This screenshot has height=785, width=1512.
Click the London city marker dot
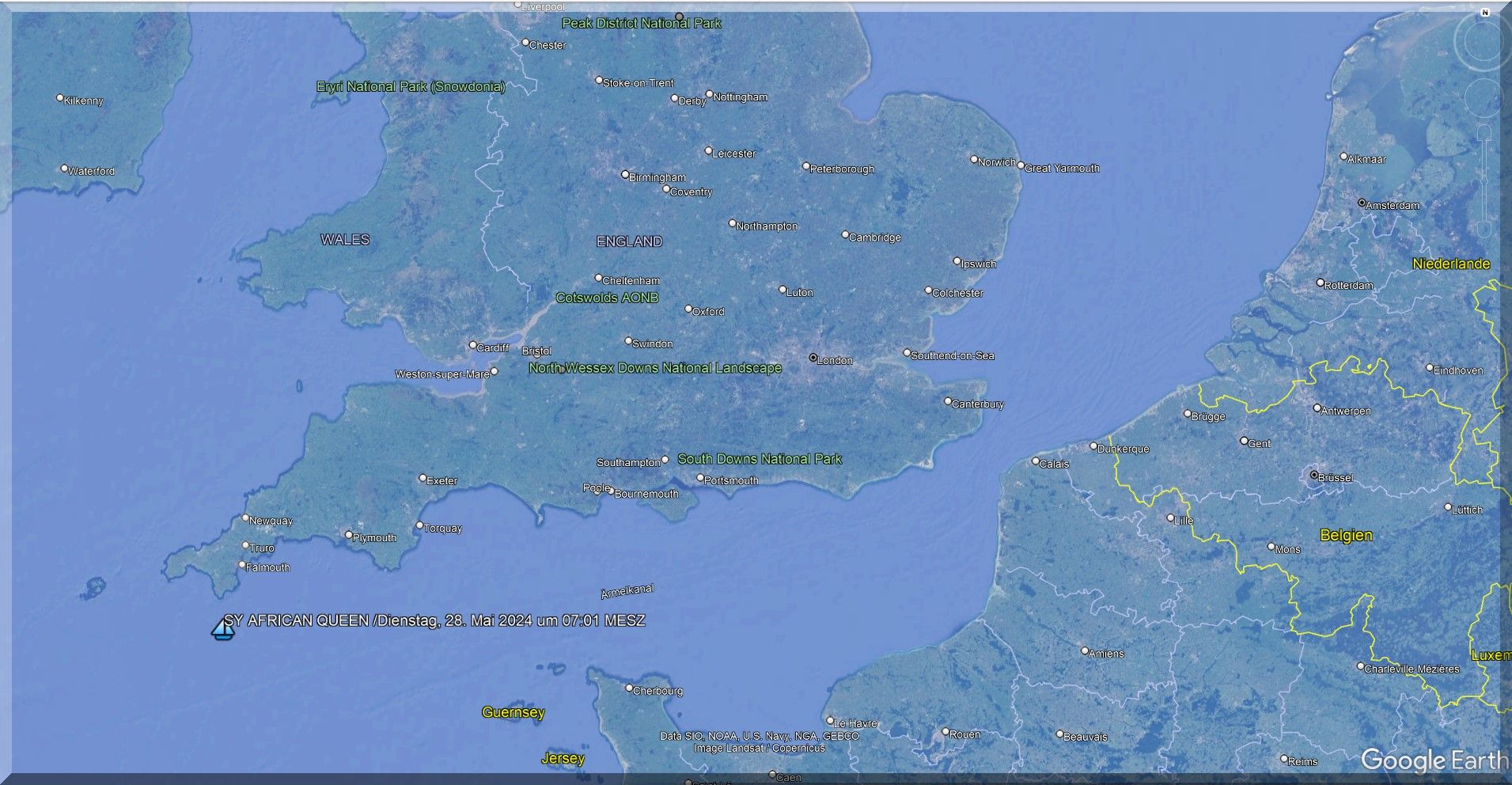(813, 358)
